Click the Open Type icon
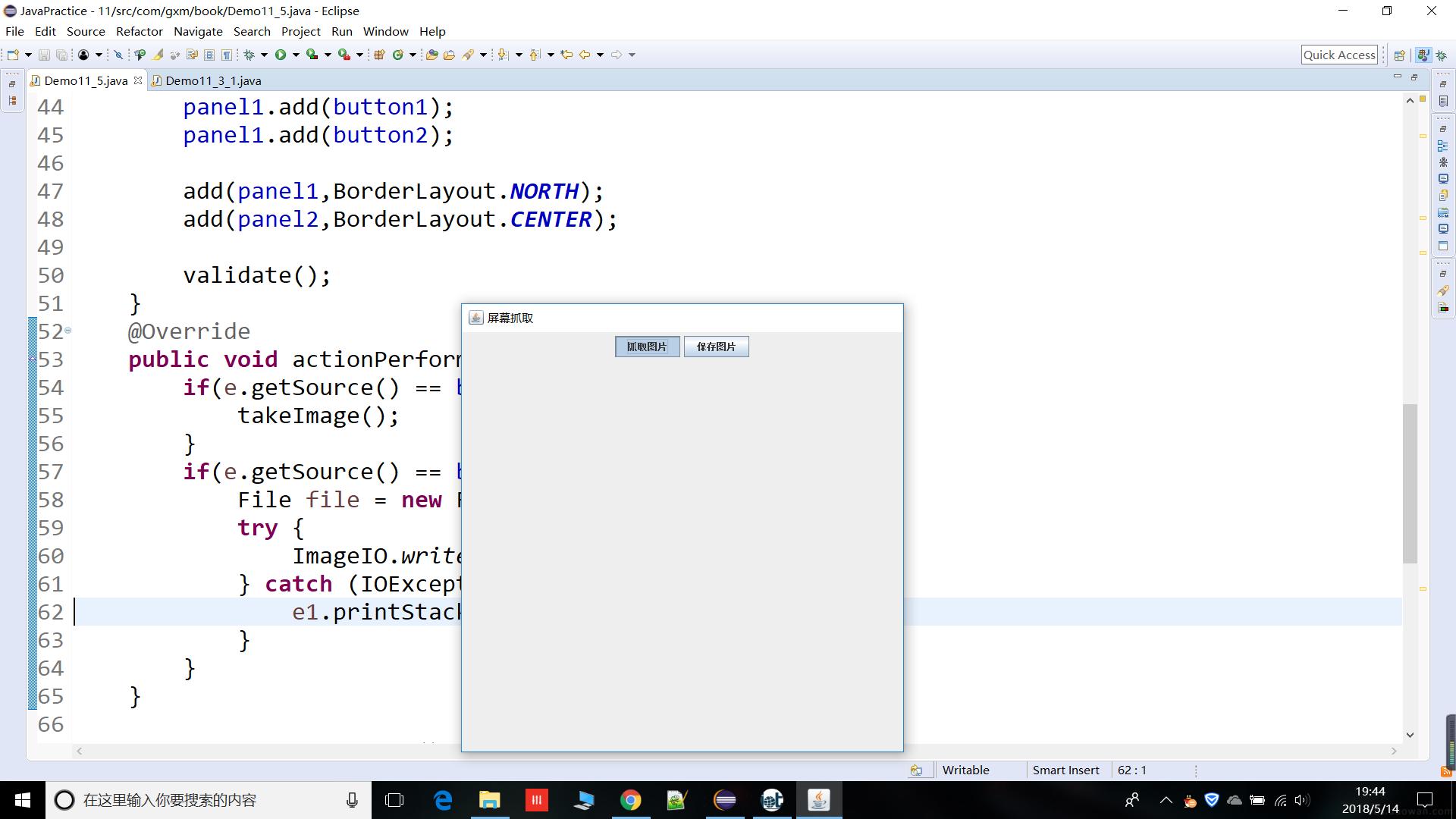1456x819 pixels. (x=431, y=55)
